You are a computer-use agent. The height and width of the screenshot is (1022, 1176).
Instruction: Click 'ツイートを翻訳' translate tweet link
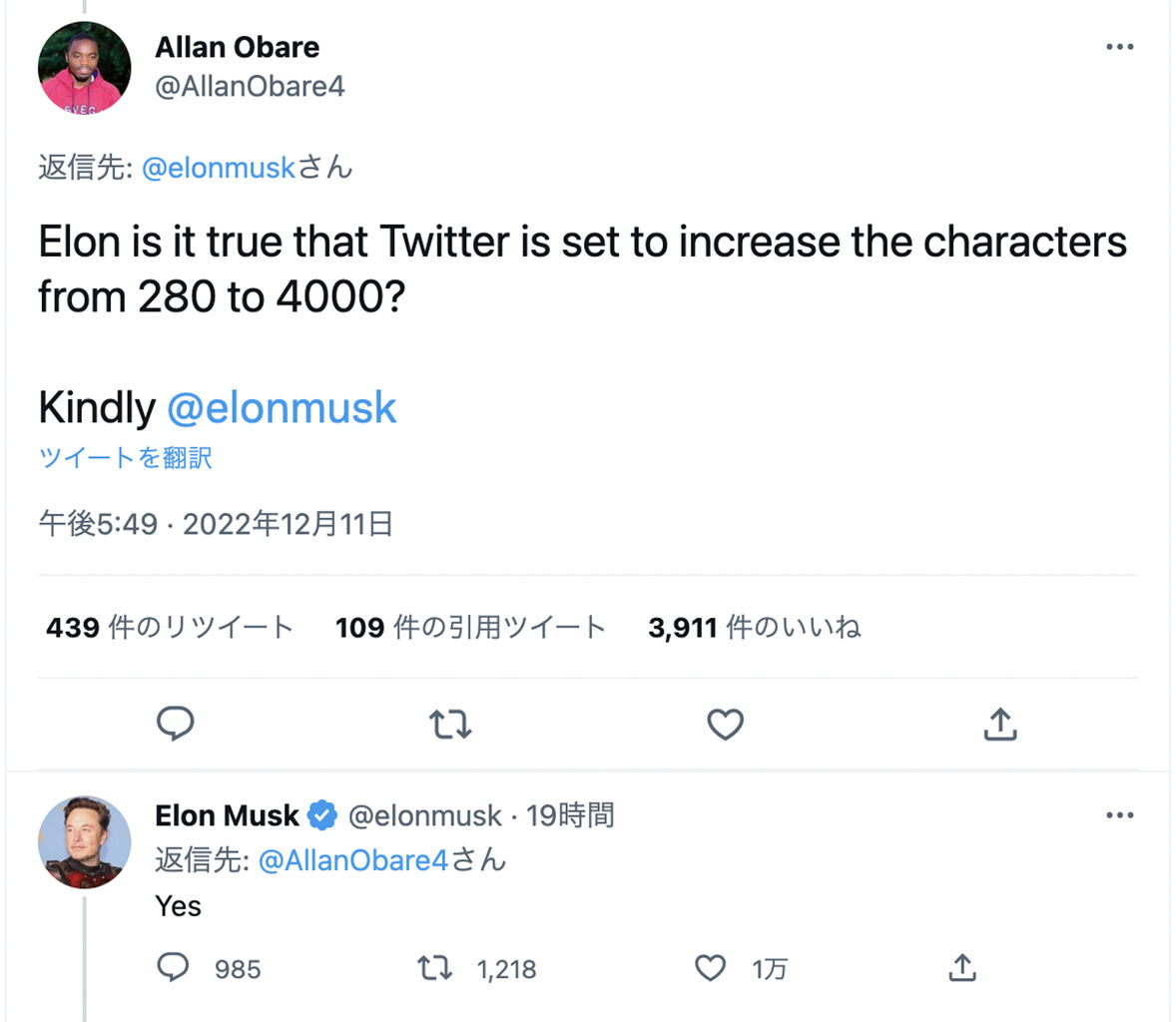coord(125,457)
